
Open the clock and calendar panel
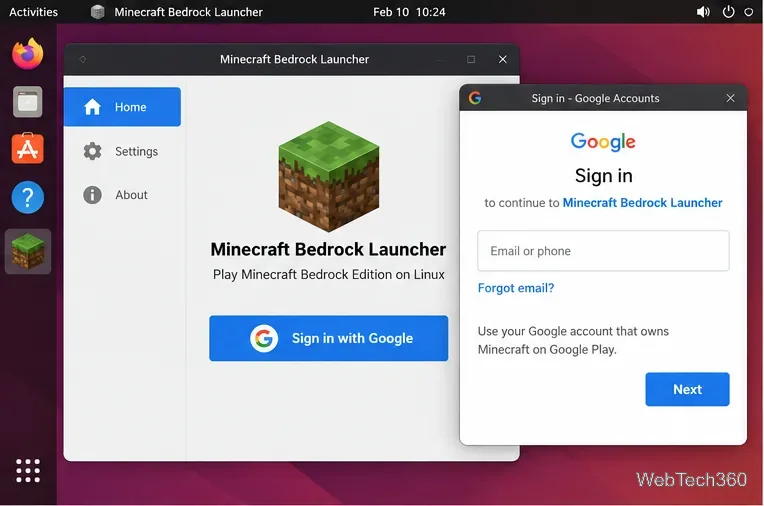[409, 12]
